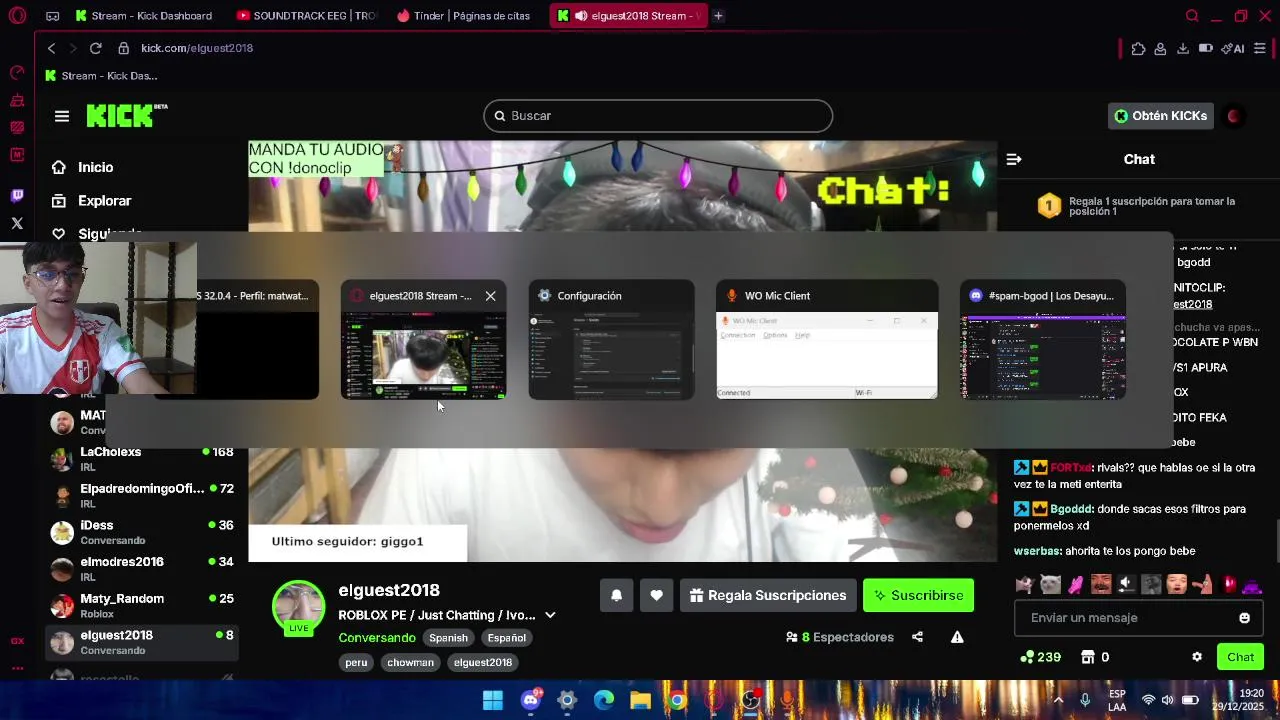Open the user avatar at top right
Viewport: 1280px width, 720px height.
pyautogui.click(x=1234, y=116)
